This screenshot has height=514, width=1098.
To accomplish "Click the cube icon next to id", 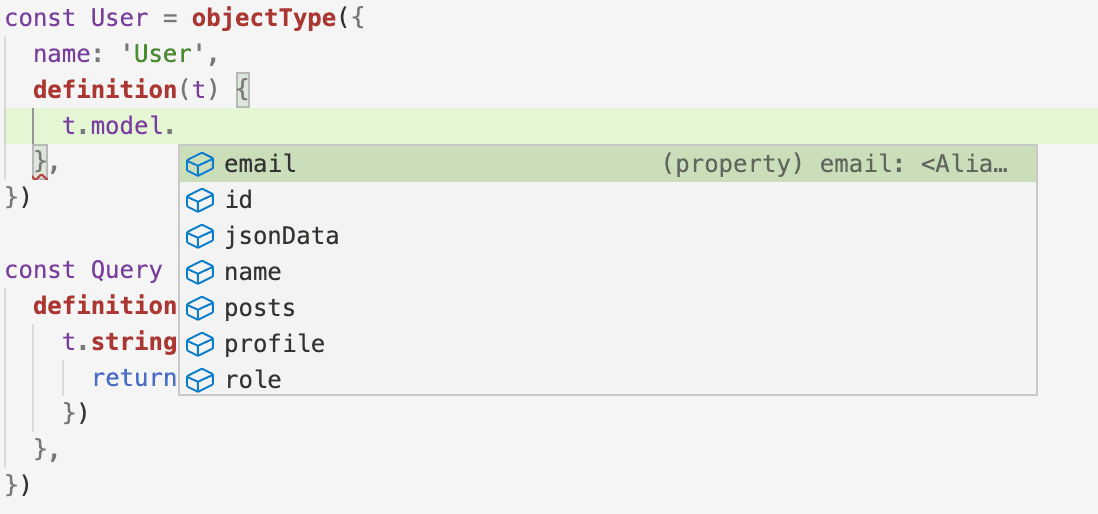I will pyautogui.click(x=201, y=200).
